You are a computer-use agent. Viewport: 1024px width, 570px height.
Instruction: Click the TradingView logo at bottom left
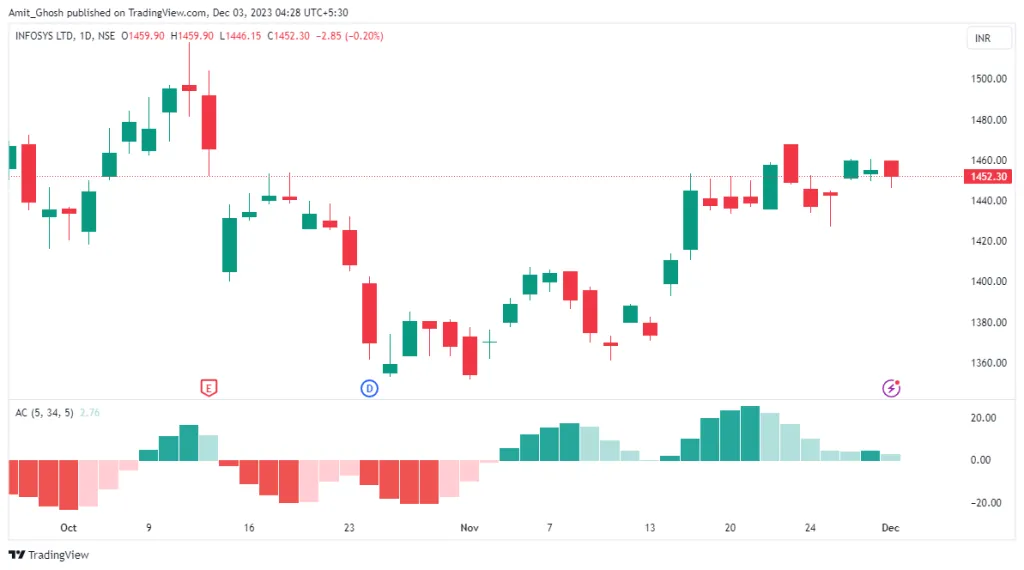(x=49, y=555)
